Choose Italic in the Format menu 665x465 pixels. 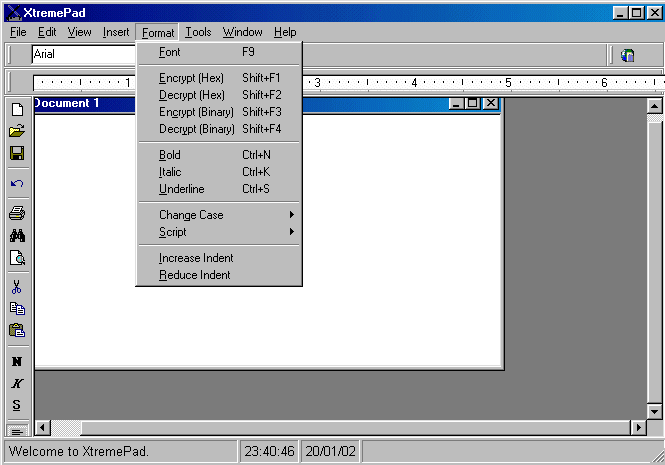coord(219,172)
